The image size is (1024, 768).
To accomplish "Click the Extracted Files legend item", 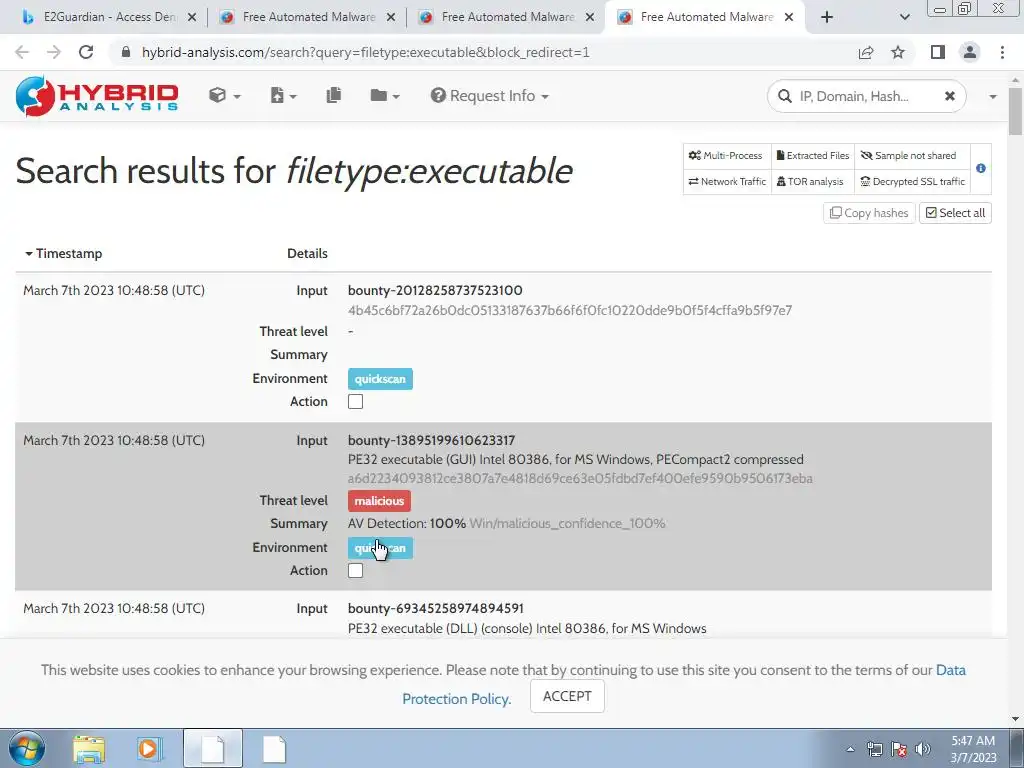I will tap(812, 155).
